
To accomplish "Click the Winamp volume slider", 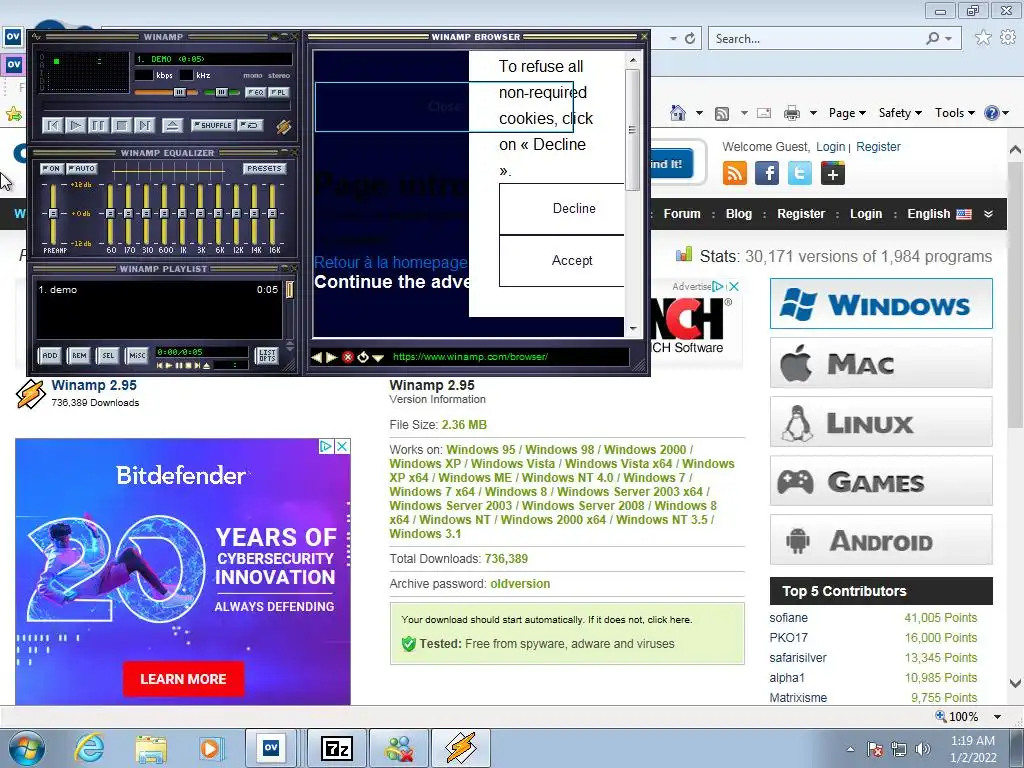I will click(166, 93).
